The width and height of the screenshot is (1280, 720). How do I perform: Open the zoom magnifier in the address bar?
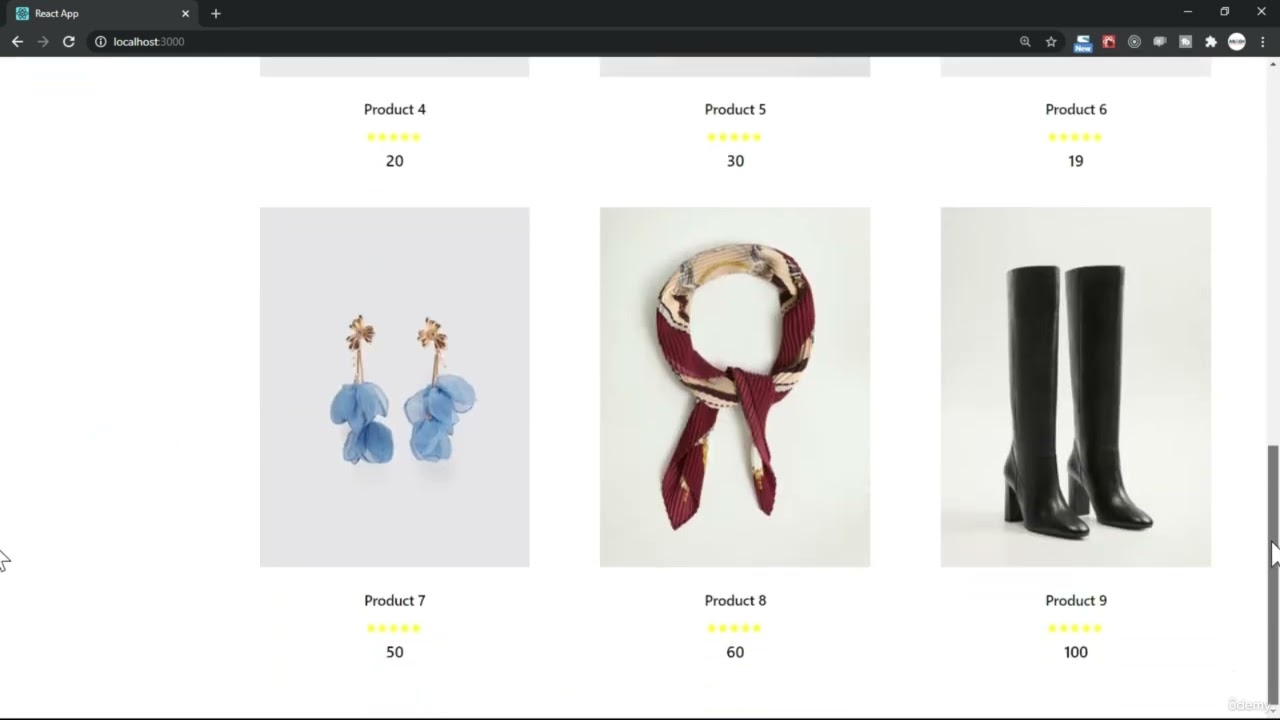click(x=1025, y=41)
